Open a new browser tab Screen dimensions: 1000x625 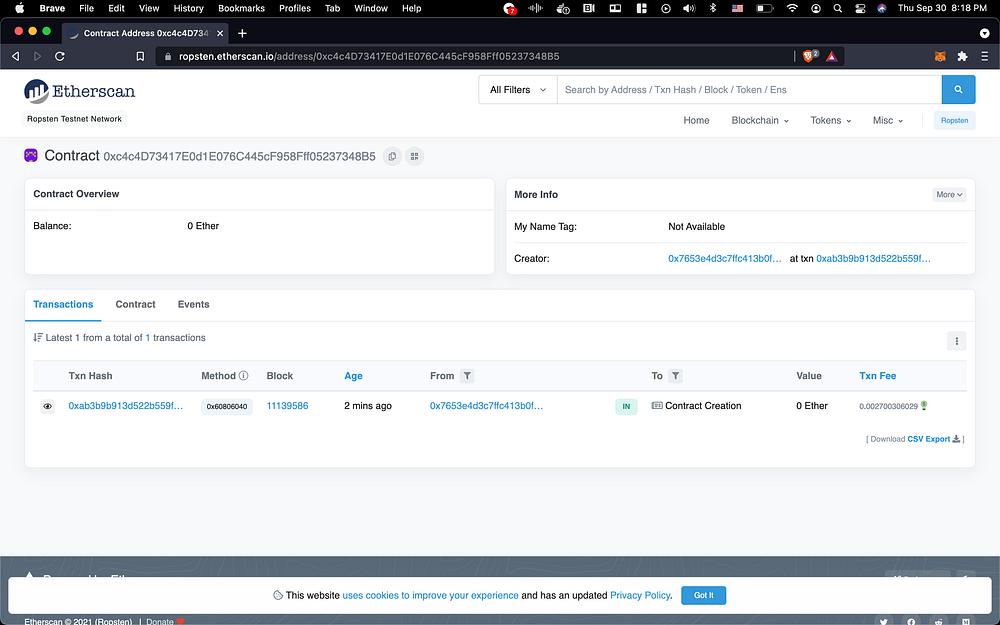(242, 33)
